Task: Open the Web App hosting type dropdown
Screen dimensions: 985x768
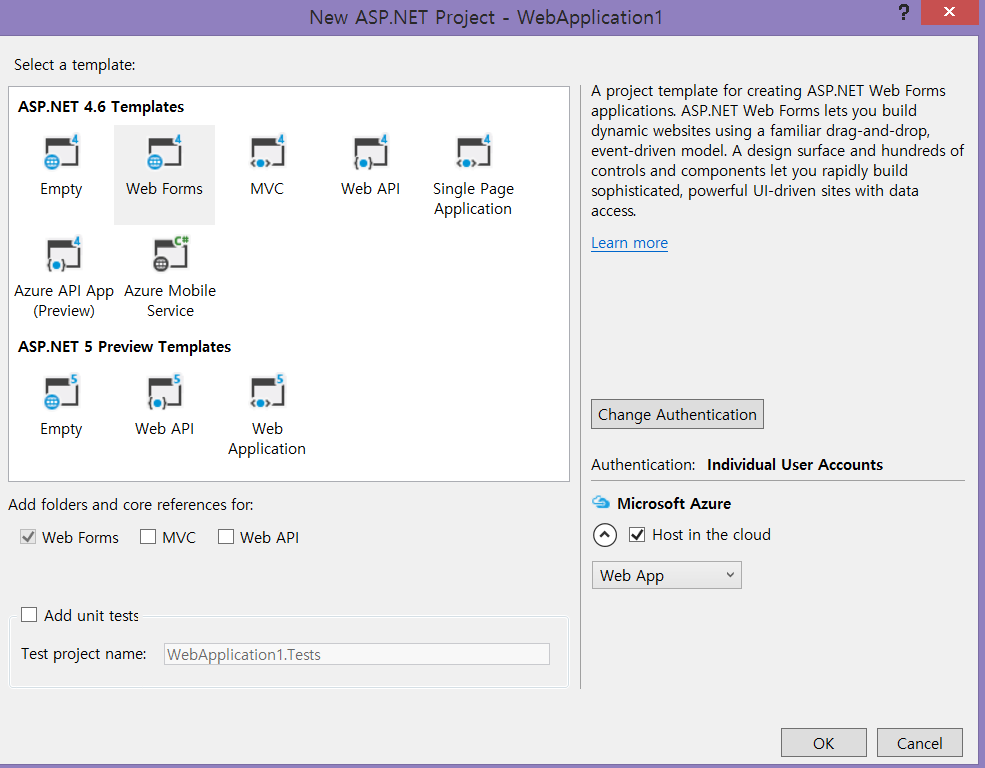Action: pyautogui.click(x=666, y=575)
